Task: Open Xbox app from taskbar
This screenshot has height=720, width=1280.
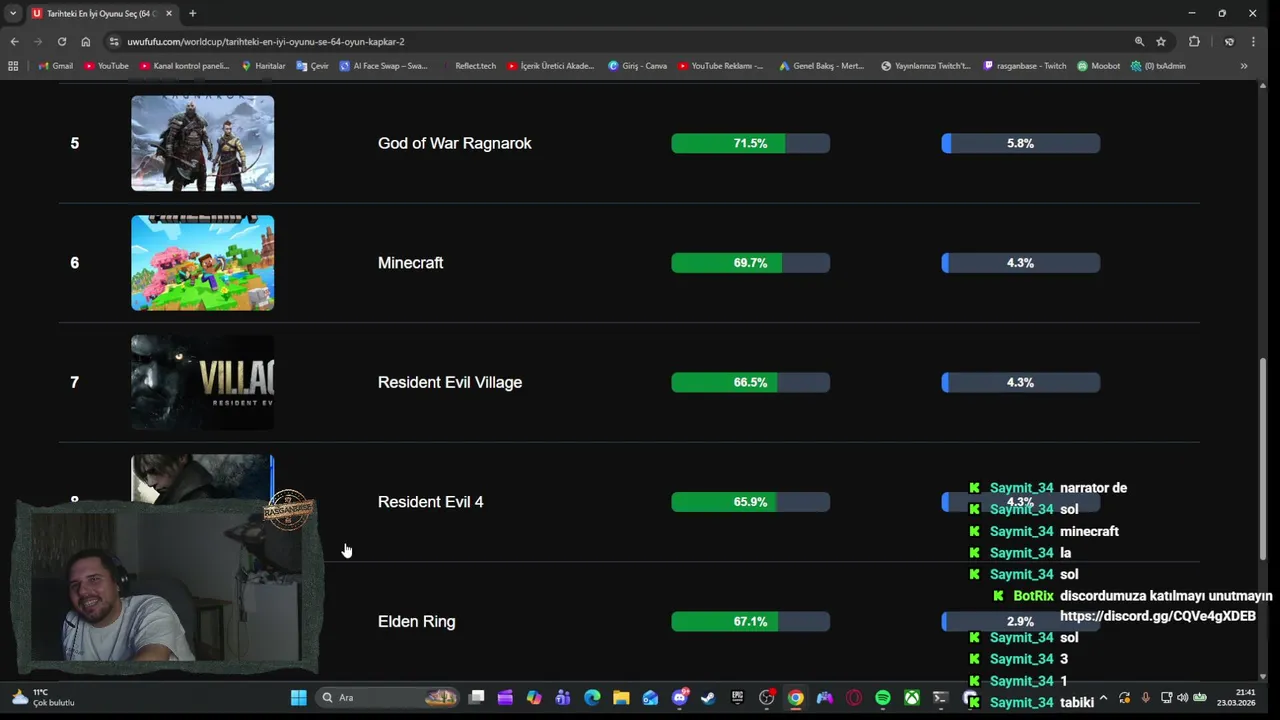Action: (912, 697)
